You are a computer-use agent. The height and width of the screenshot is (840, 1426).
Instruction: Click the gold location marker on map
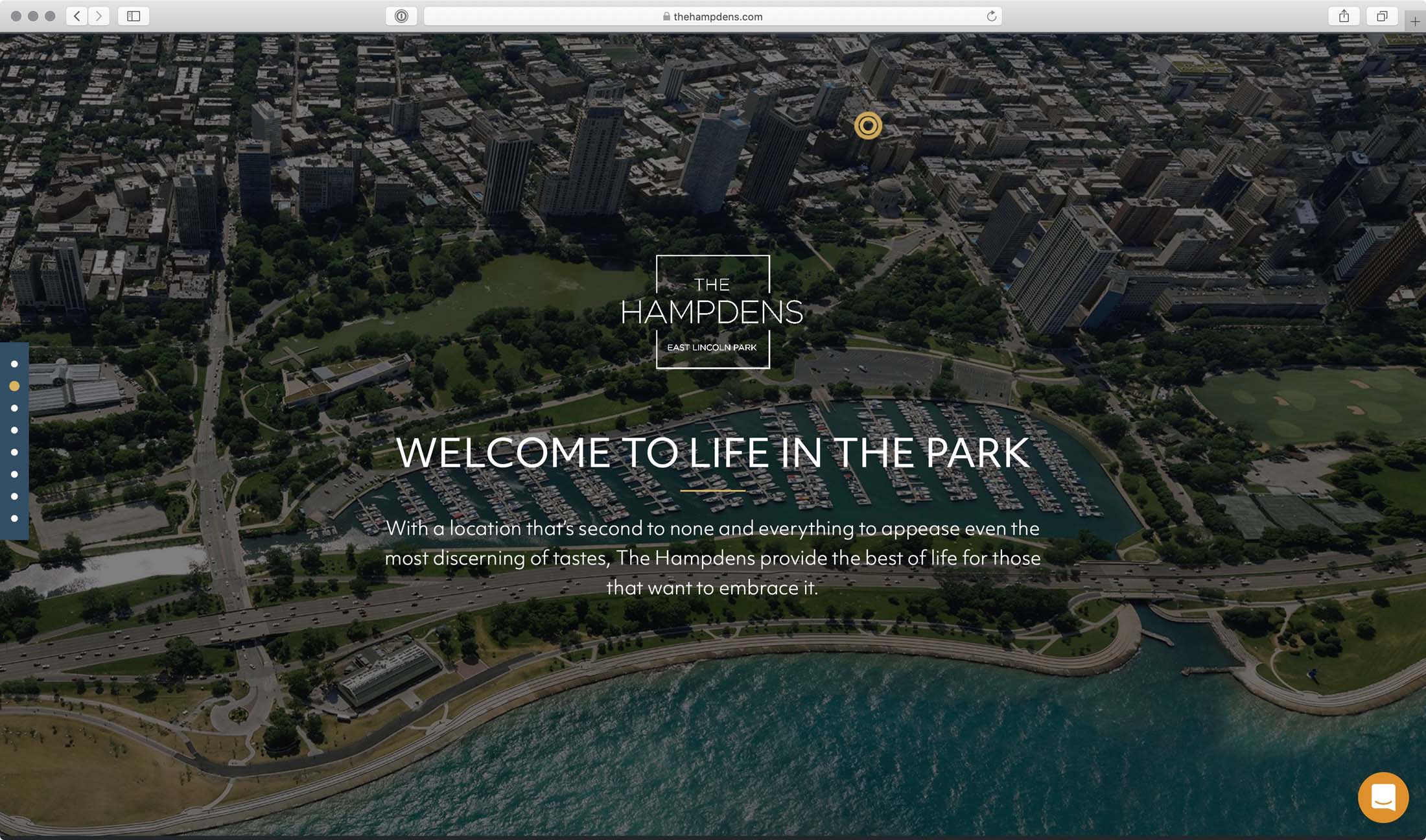coord(868,126)
